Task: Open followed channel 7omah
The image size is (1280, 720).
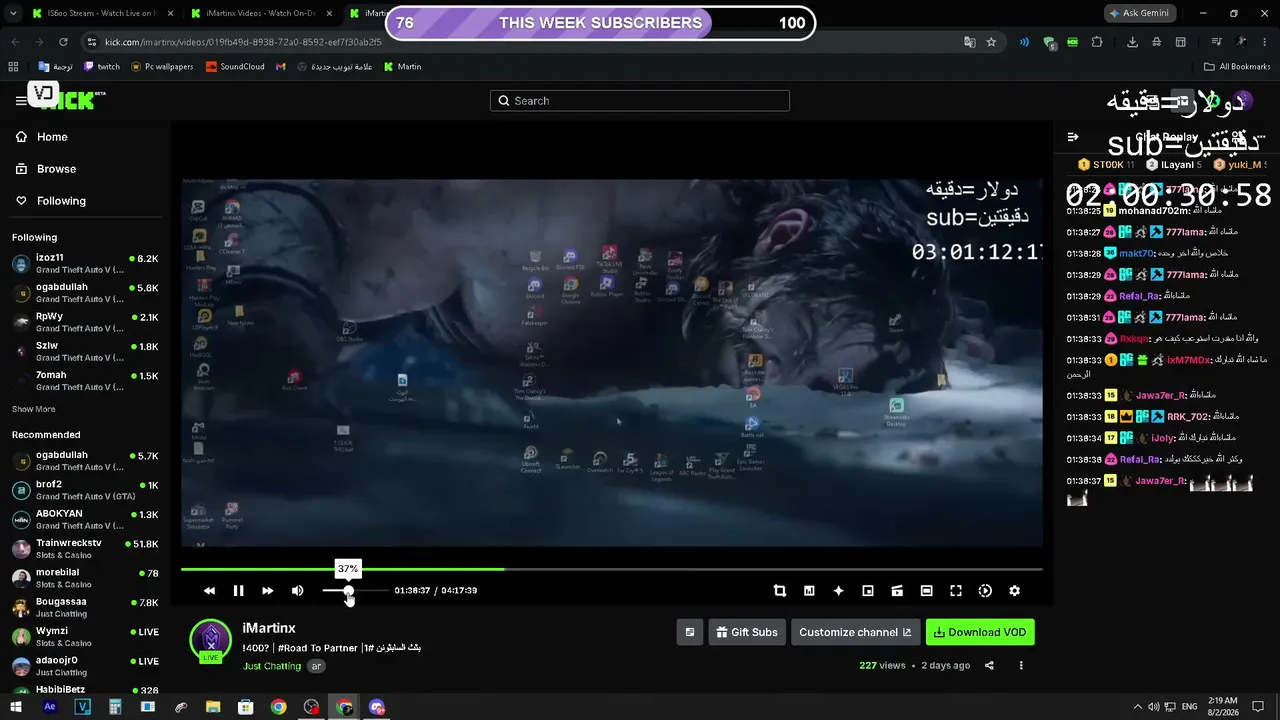Action: coord(85,381)
